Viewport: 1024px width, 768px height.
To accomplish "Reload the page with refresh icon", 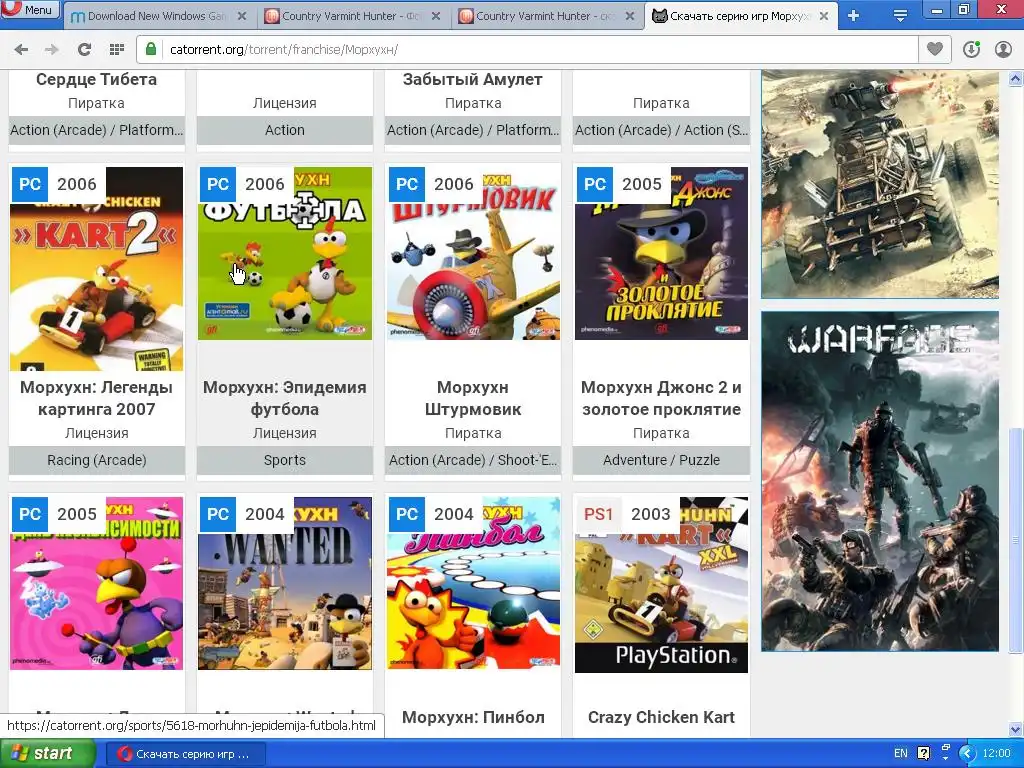I will 84,50.
